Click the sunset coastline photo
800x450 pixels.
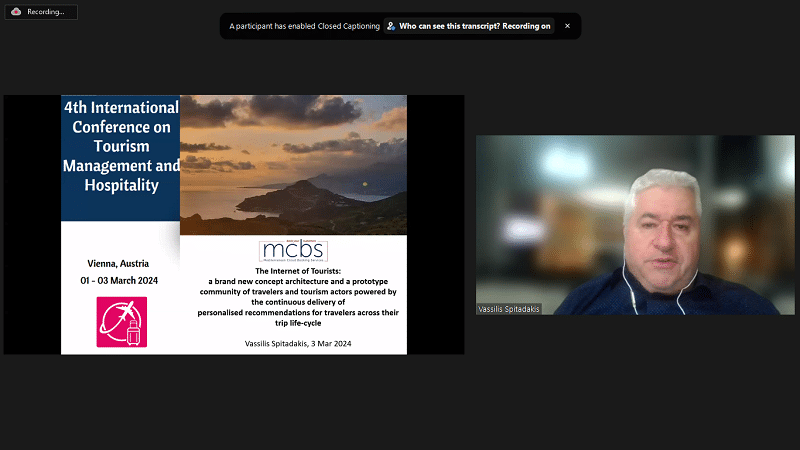[x=293, y=165]
